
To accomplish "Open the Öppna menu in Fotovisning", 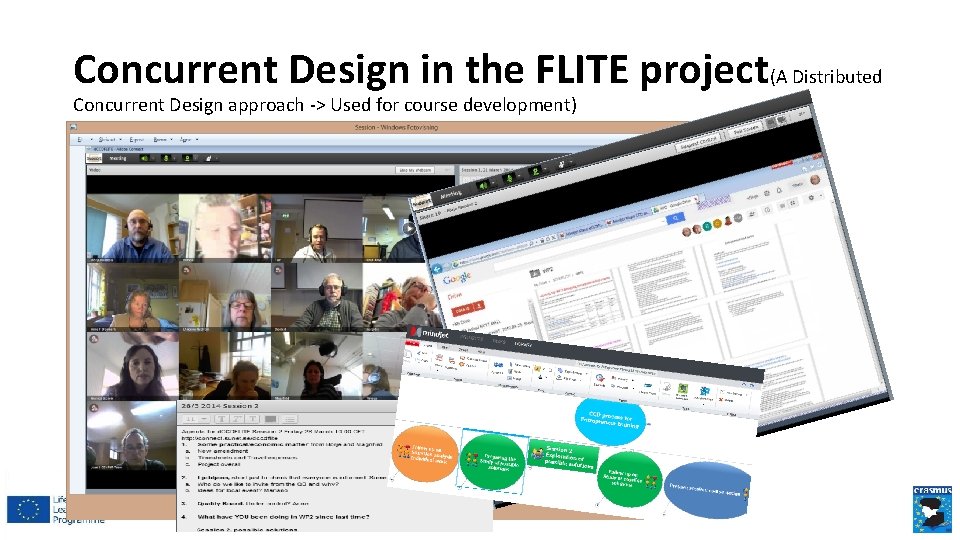I will click(188, 140).
